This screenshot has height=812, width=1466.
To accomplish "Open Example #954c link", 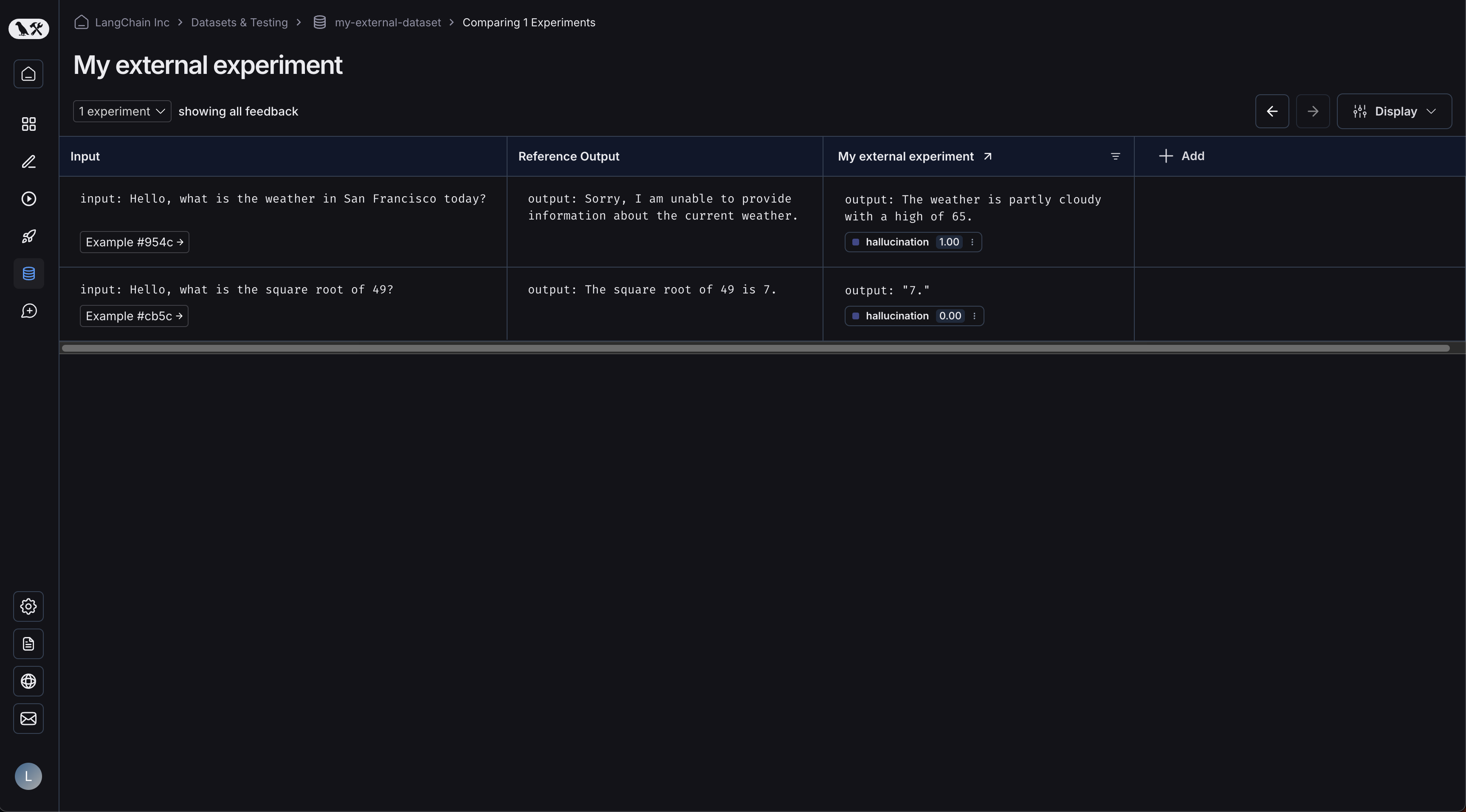I will click(134, 242).
